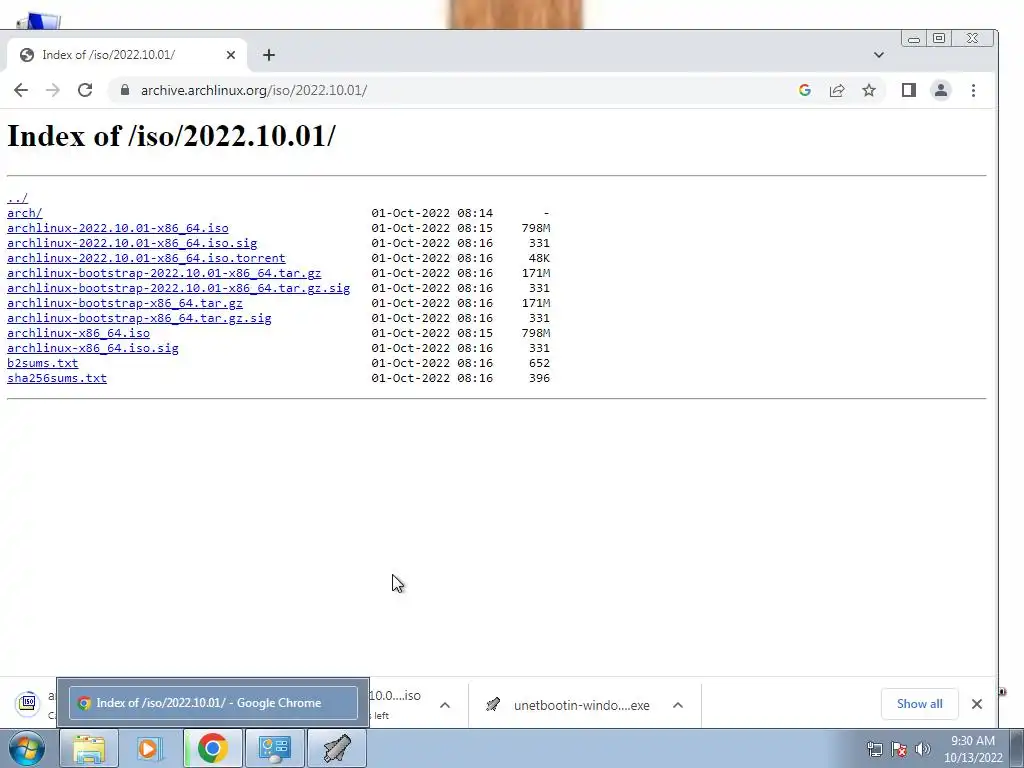Viewport: 1024px width, 768px height.
Task: Open Action Center flag in tray
Action: pyautogui.click(x=899, y=749)
